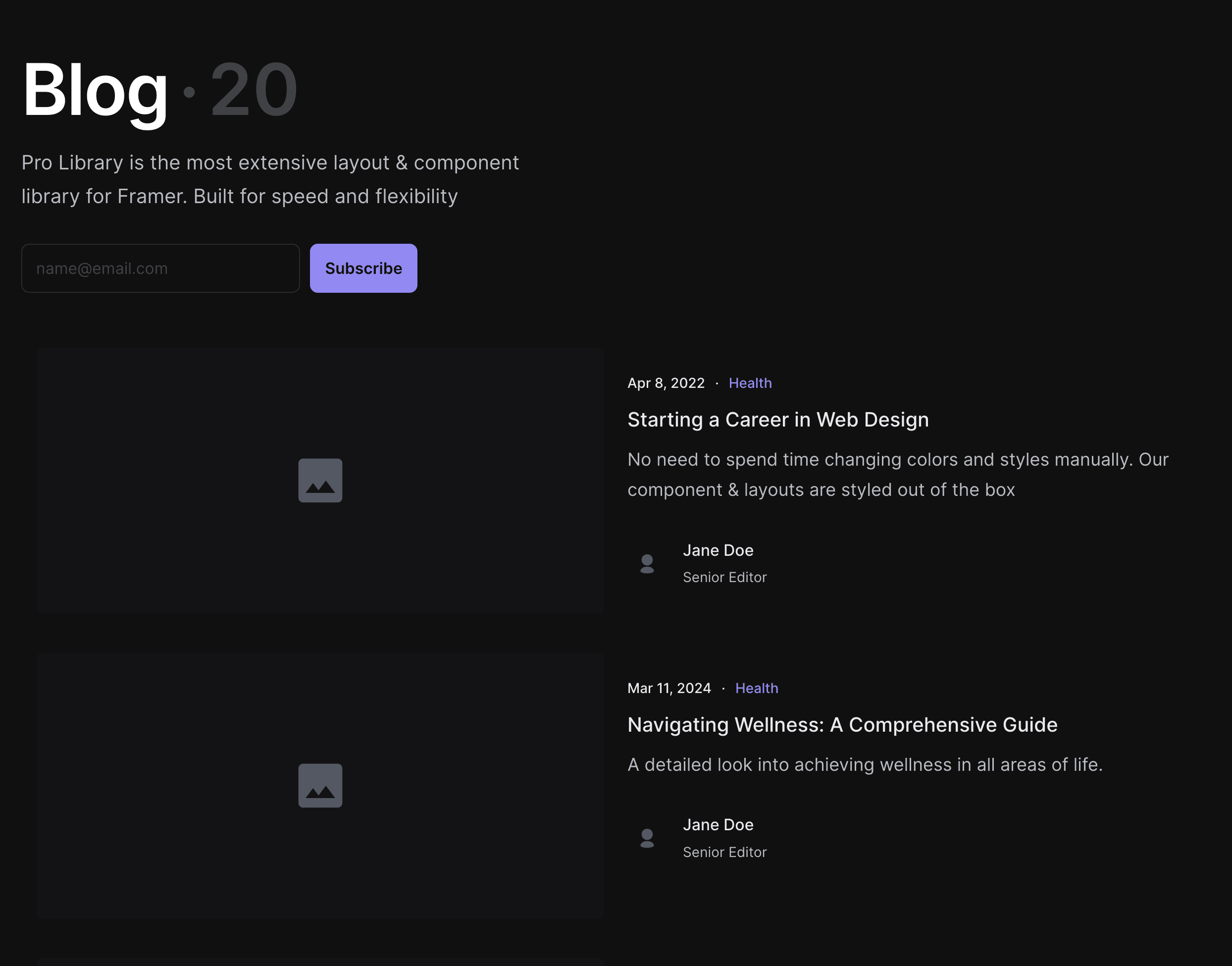This screenshot has width=1232, height=966.
Task: Open the article Starting a Career in Web Design
Action: [777, 420]
